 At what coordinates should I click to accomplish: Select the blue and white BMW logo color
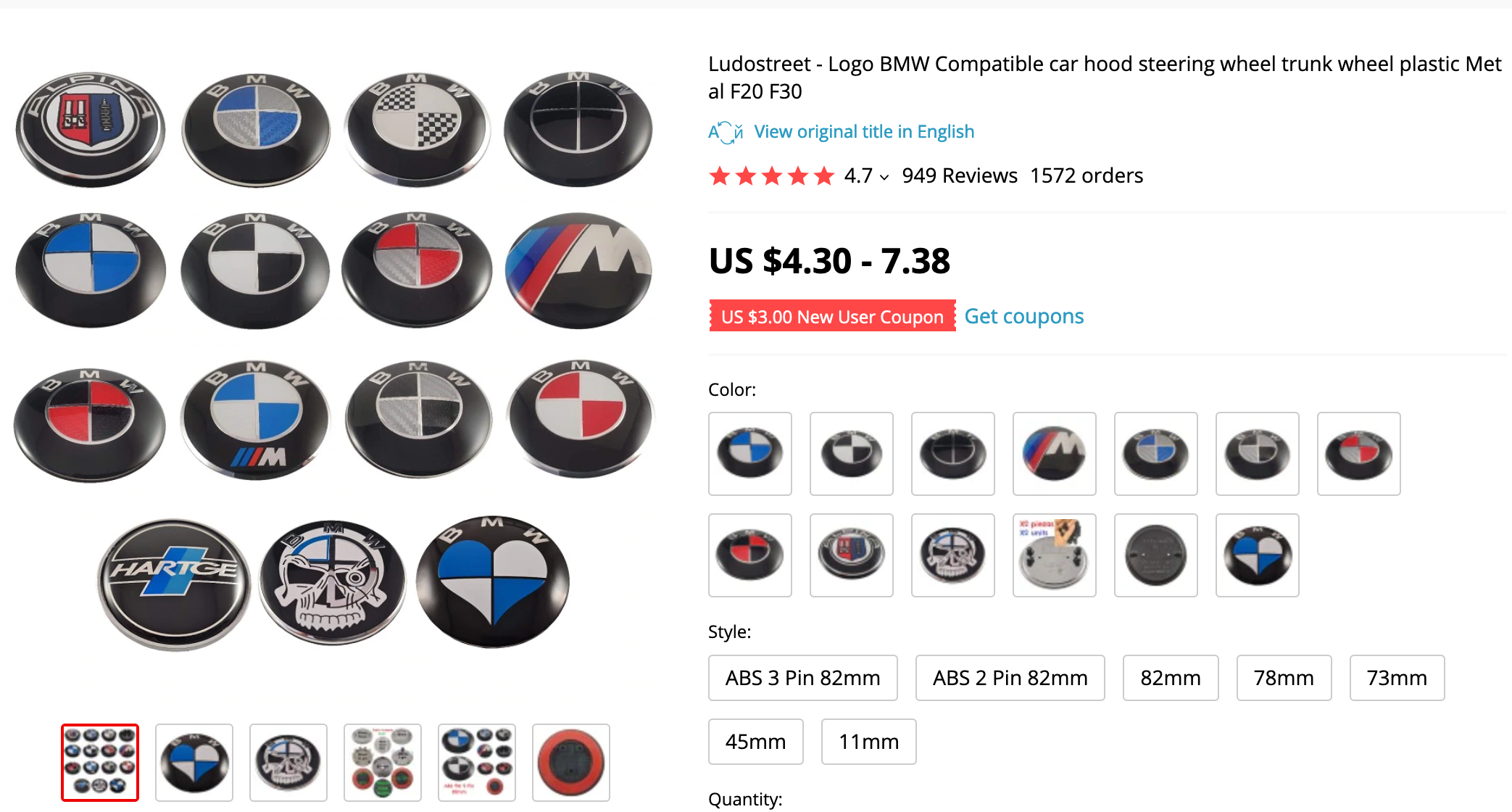click(x=749, y=454)
